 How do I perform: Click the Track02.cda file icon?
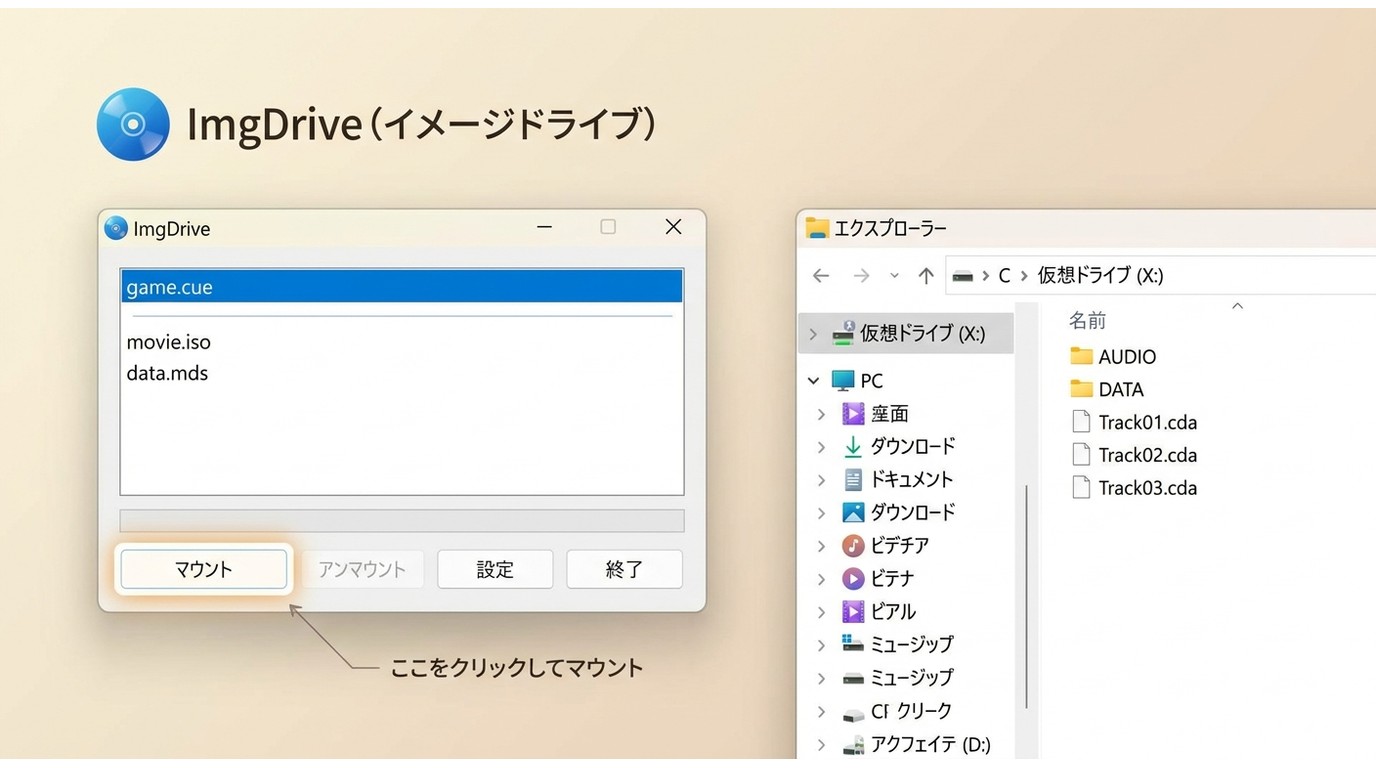coord(1080,454)
